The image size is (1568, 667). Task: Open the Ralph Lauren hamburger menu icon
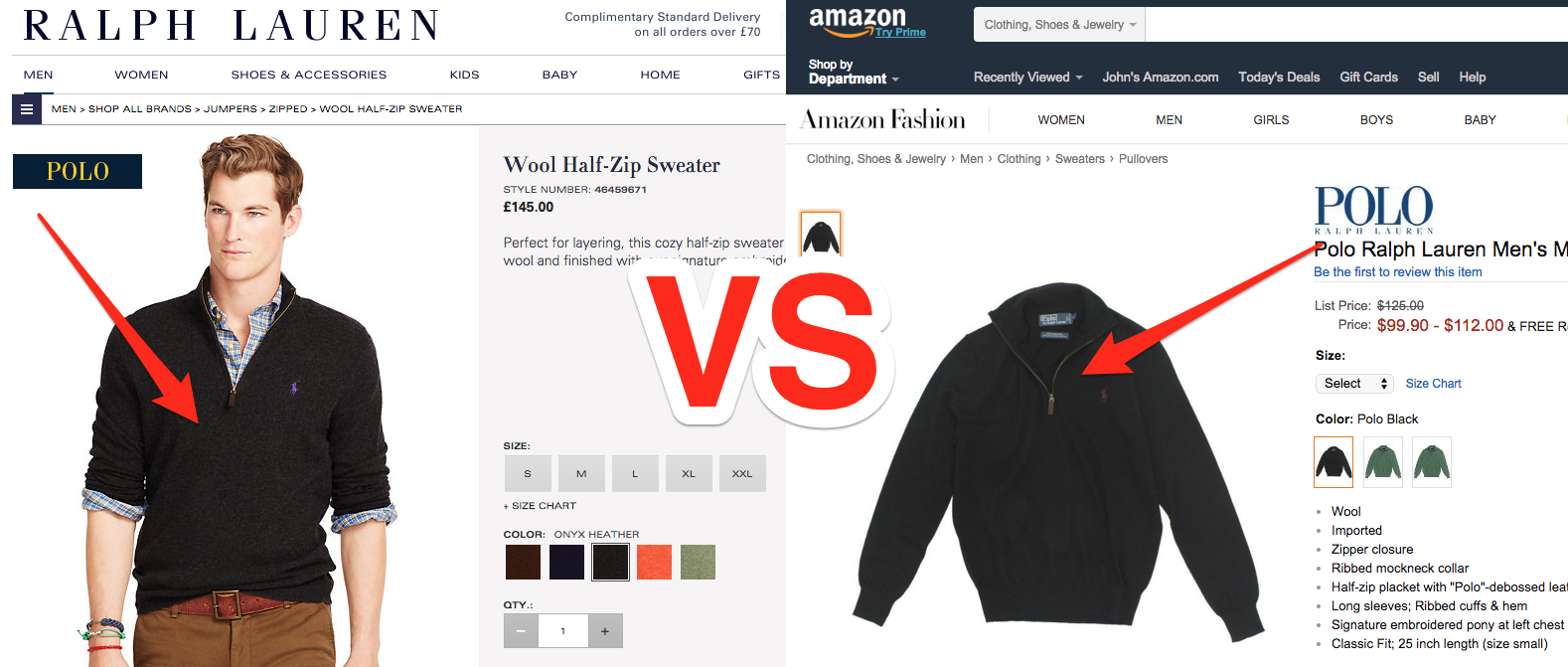(27, 109)
